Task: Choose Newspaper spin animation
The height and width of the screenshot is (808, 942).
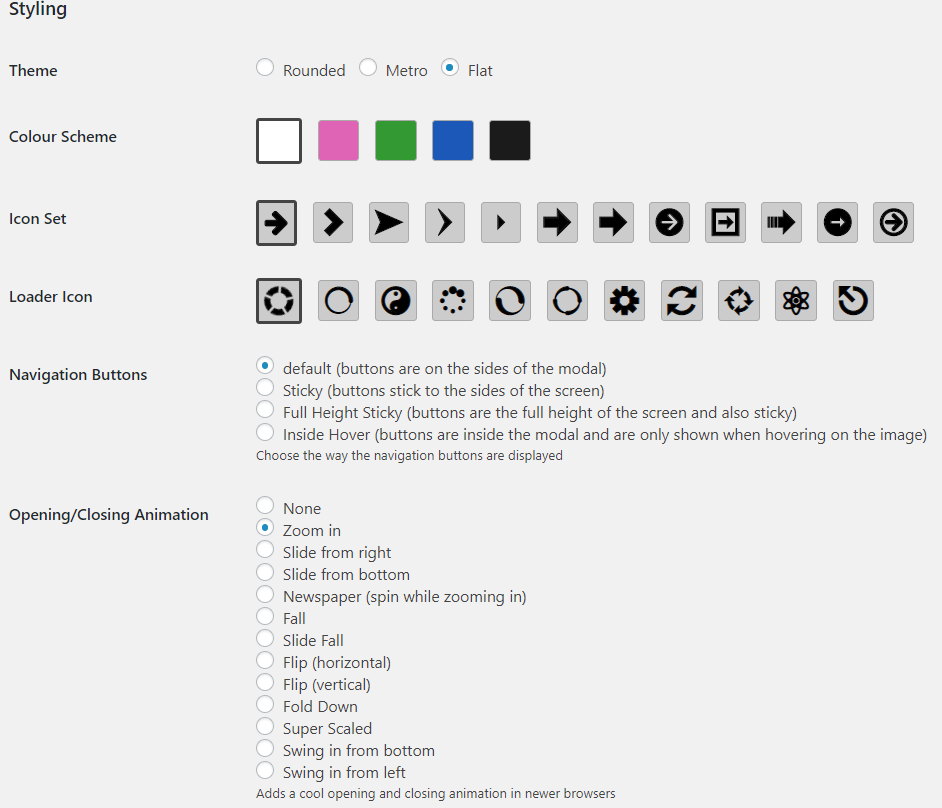Action: coord(265,594)
